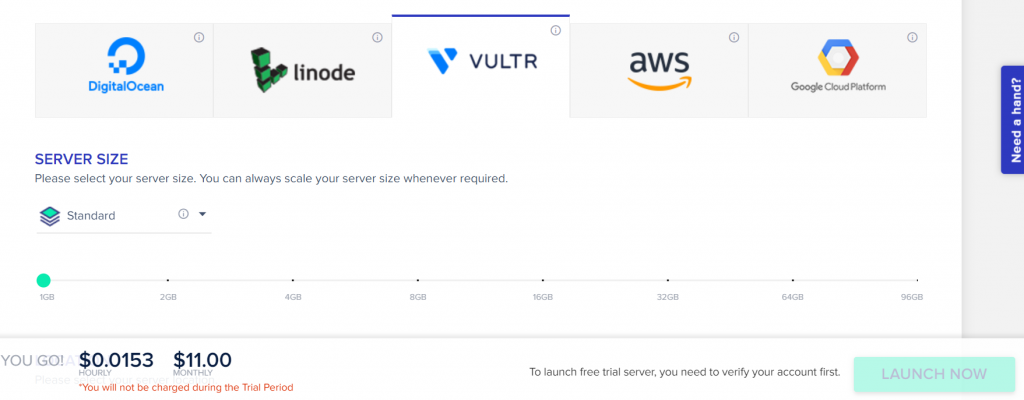Screen dimensions: 1024x400
Task: Click the green 1GB slider handle
Action: click(x=43, y=280)
